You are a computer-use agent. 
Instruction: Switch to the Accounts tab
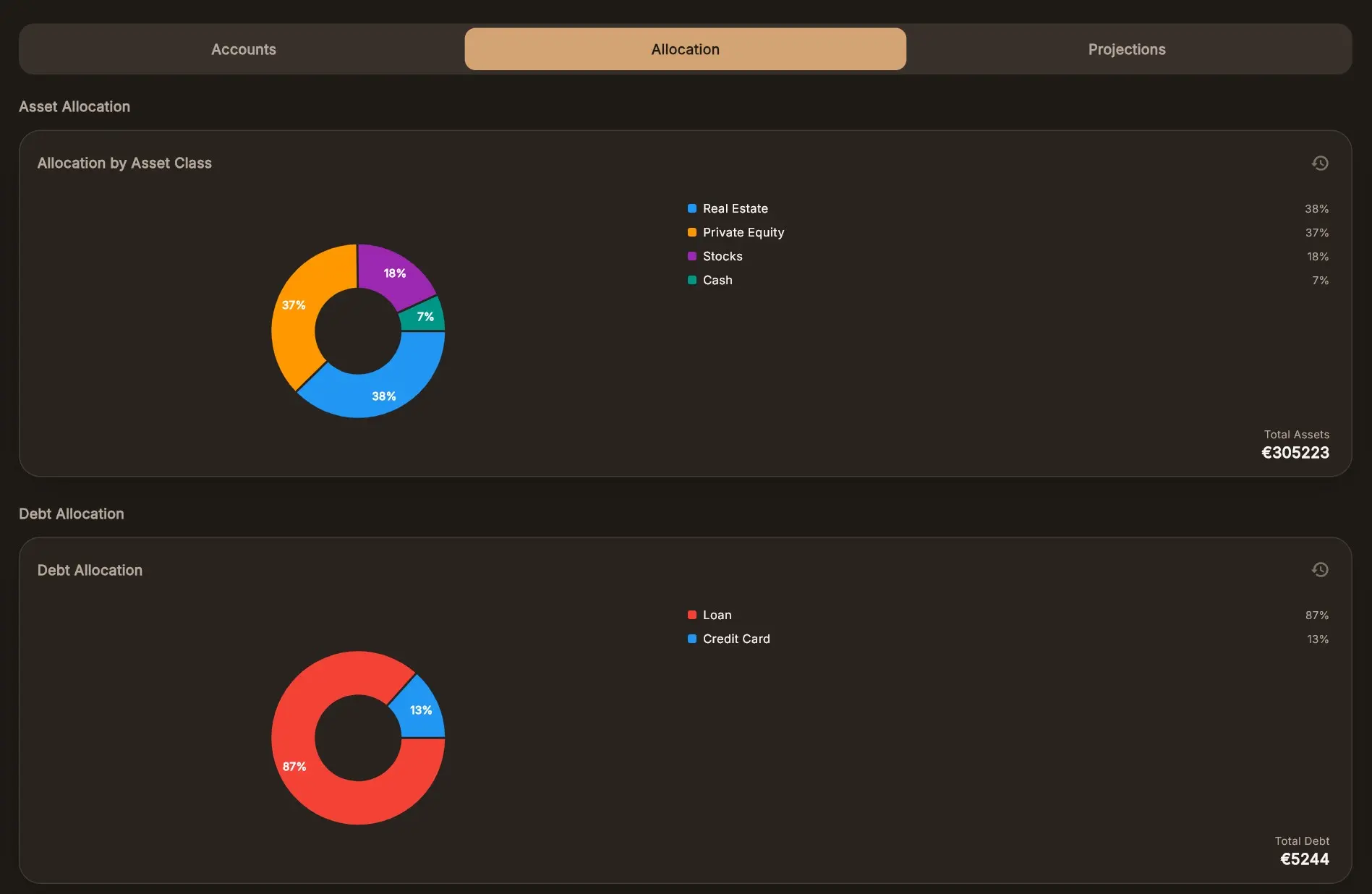point(244,49)
